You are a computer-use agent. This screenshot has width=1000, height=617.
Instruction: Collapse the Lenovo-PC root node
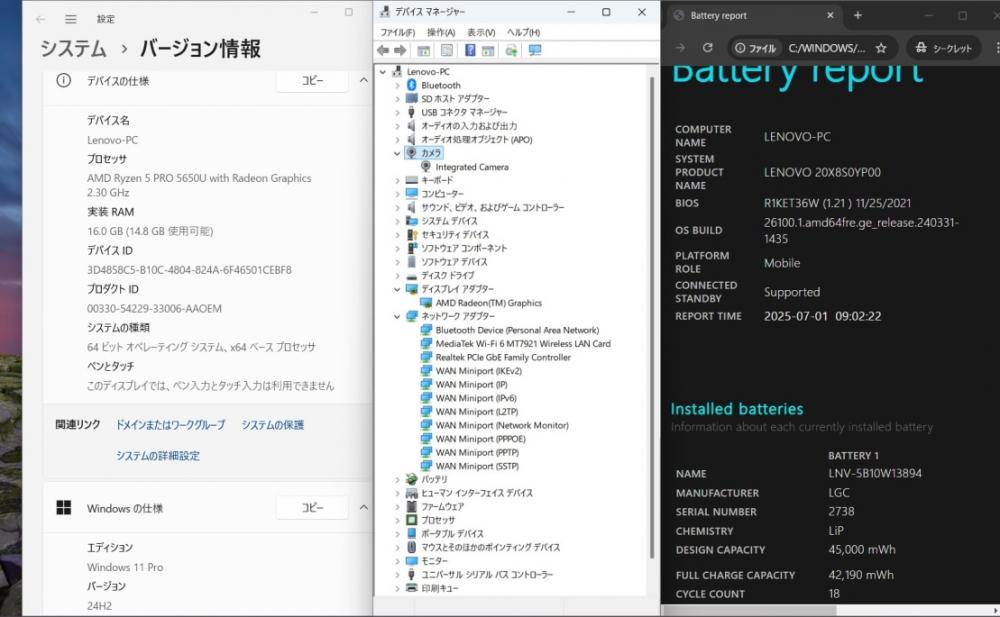point(383,71)
